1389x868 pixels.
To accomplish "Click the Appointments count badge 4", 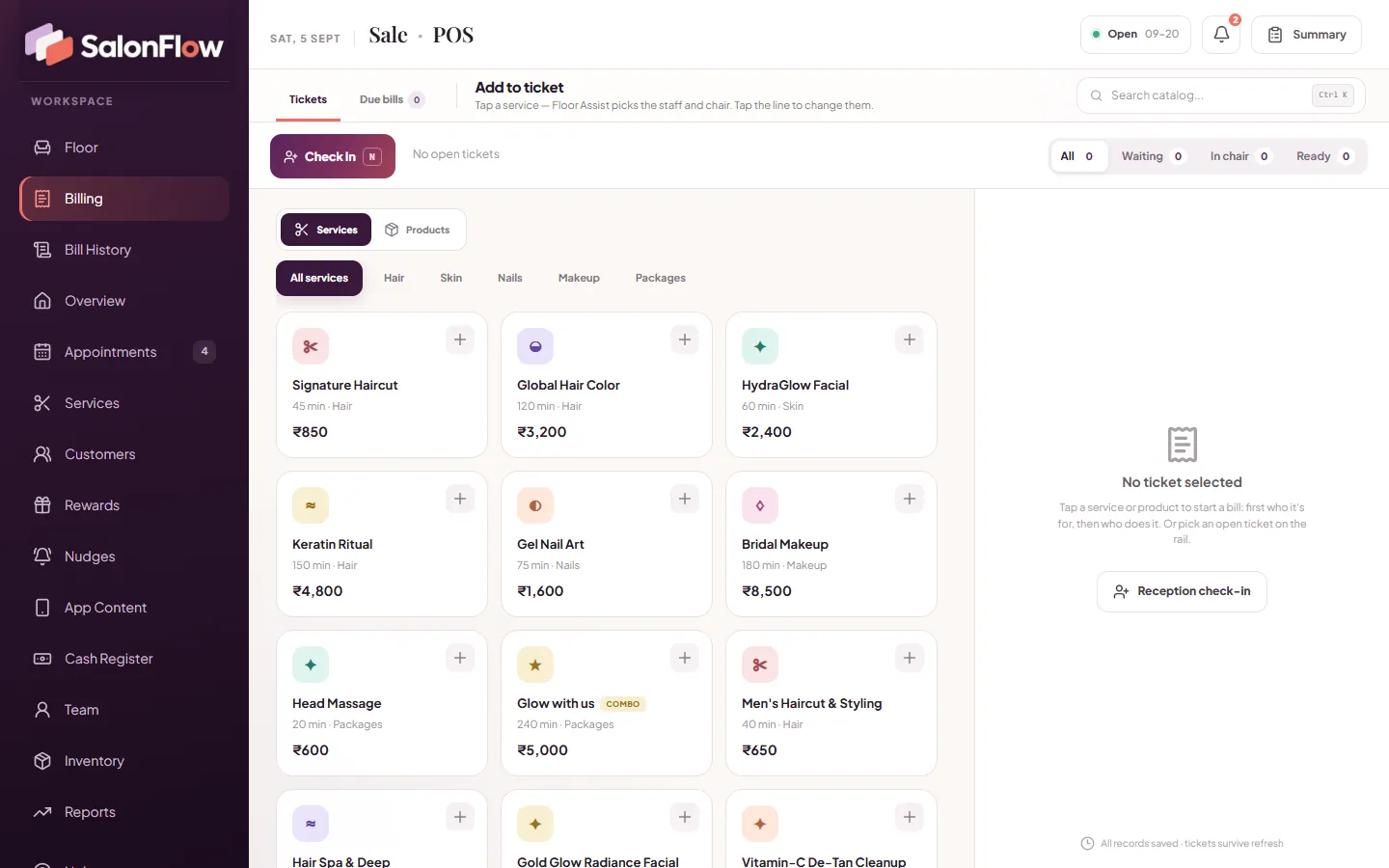I will tap(204, 352).
